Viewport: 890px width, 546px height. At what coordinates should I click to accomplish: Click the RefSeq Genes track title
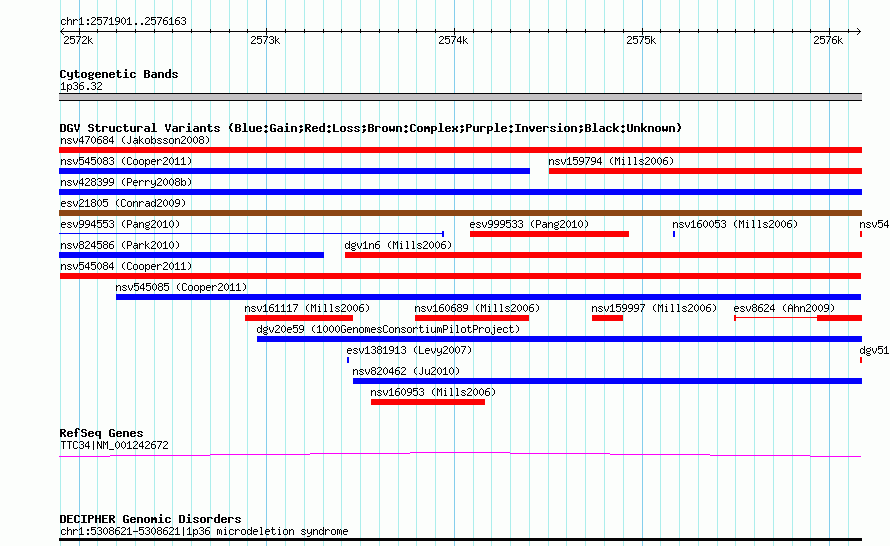pyautogui.click(x=102, y=433)
